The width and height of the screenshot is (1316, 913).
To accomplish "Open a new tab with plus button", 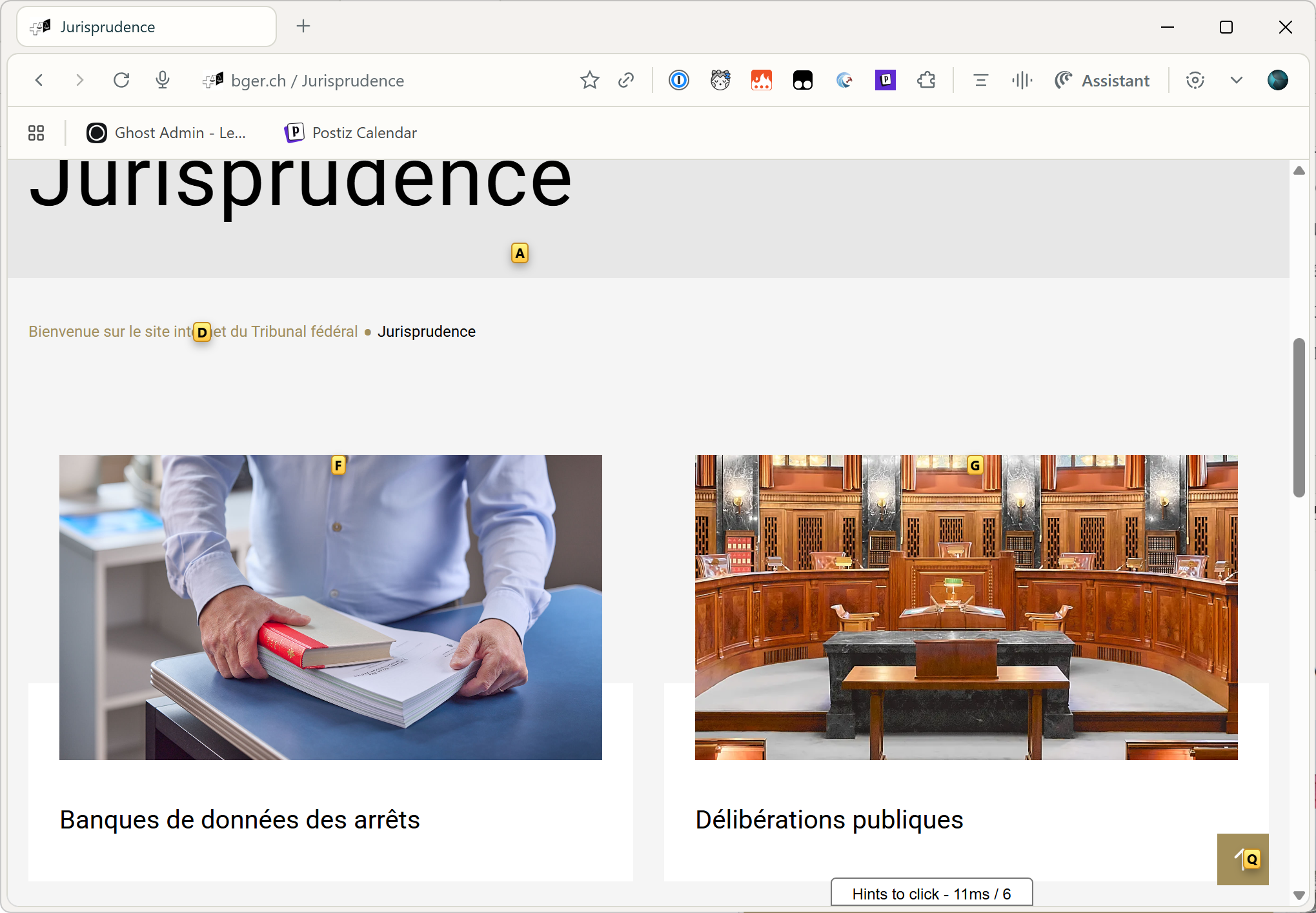I will [x=303, y=26].
